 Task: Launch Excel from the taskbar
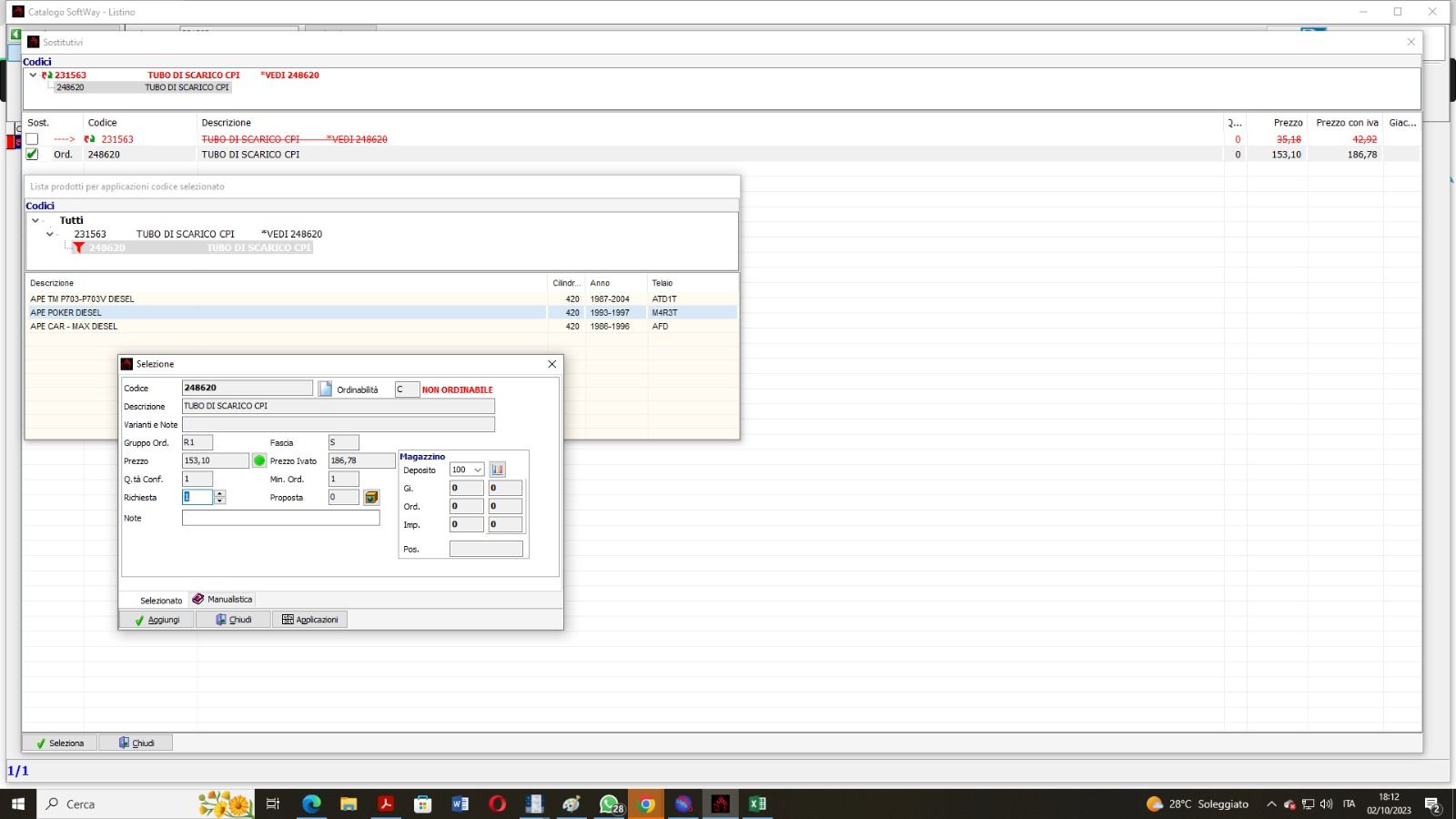pos(757,804)
